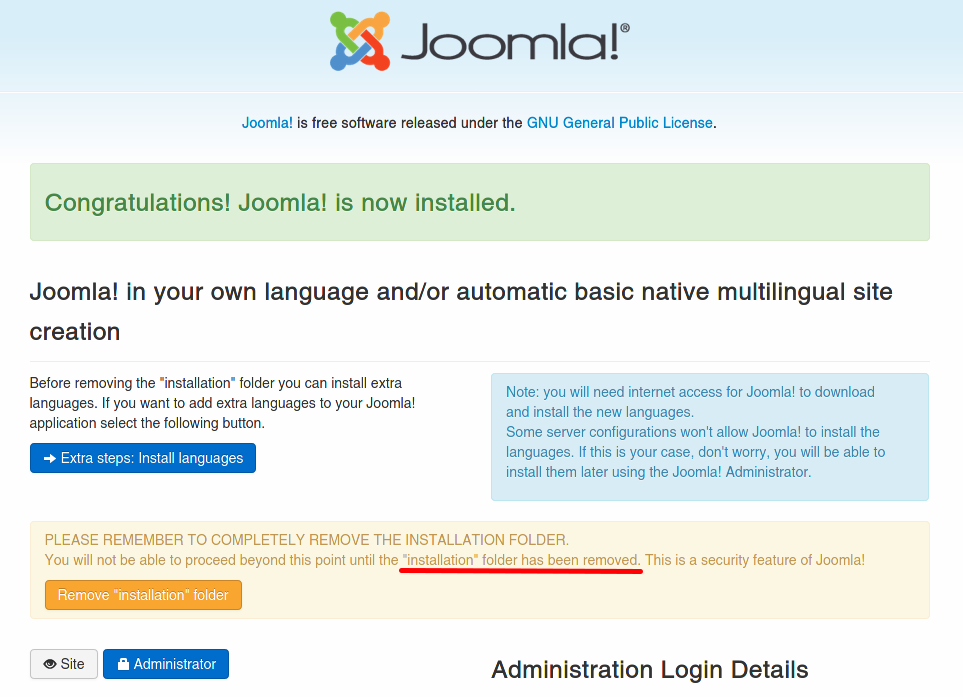Image resolution: width=963 pixels, height=697 pixels.
Task: Open the GNU General Public License link
Action: (x=620, y=123)
